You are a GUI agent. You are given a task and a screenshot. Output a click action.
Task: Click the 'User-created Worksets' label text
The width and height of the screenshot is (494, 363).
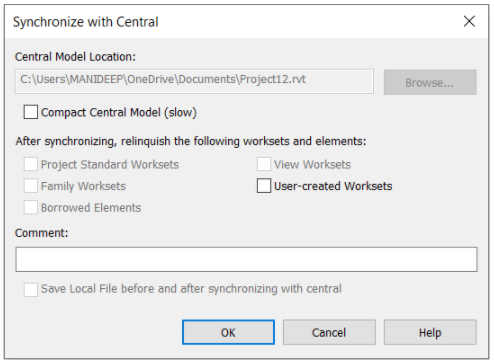[x=333, y=186]
